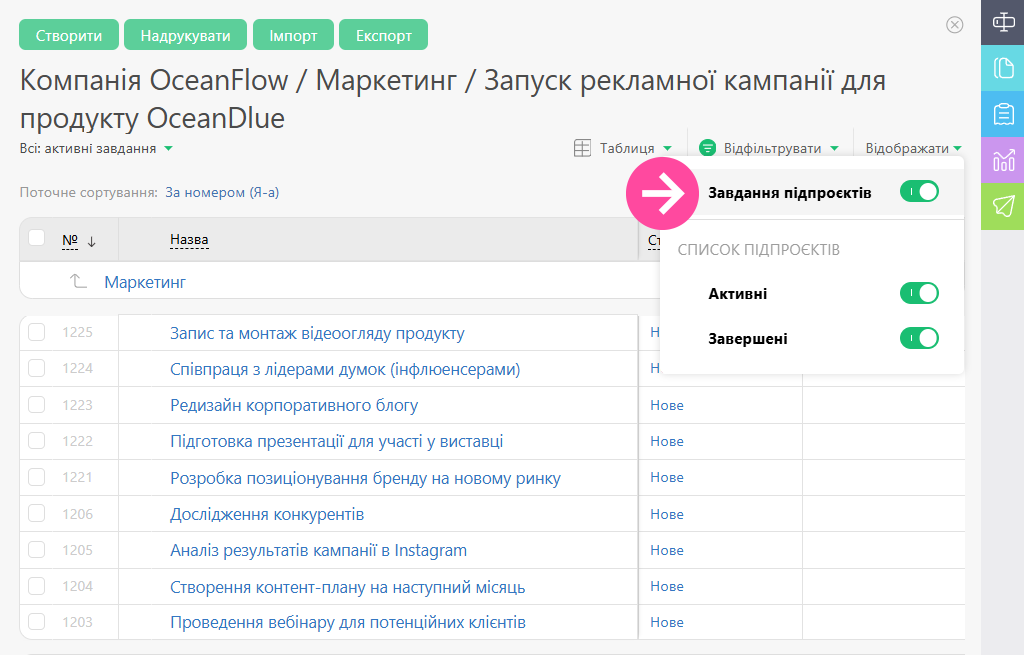Click the Створити button
1024x655 pixels.
point(69,35)
